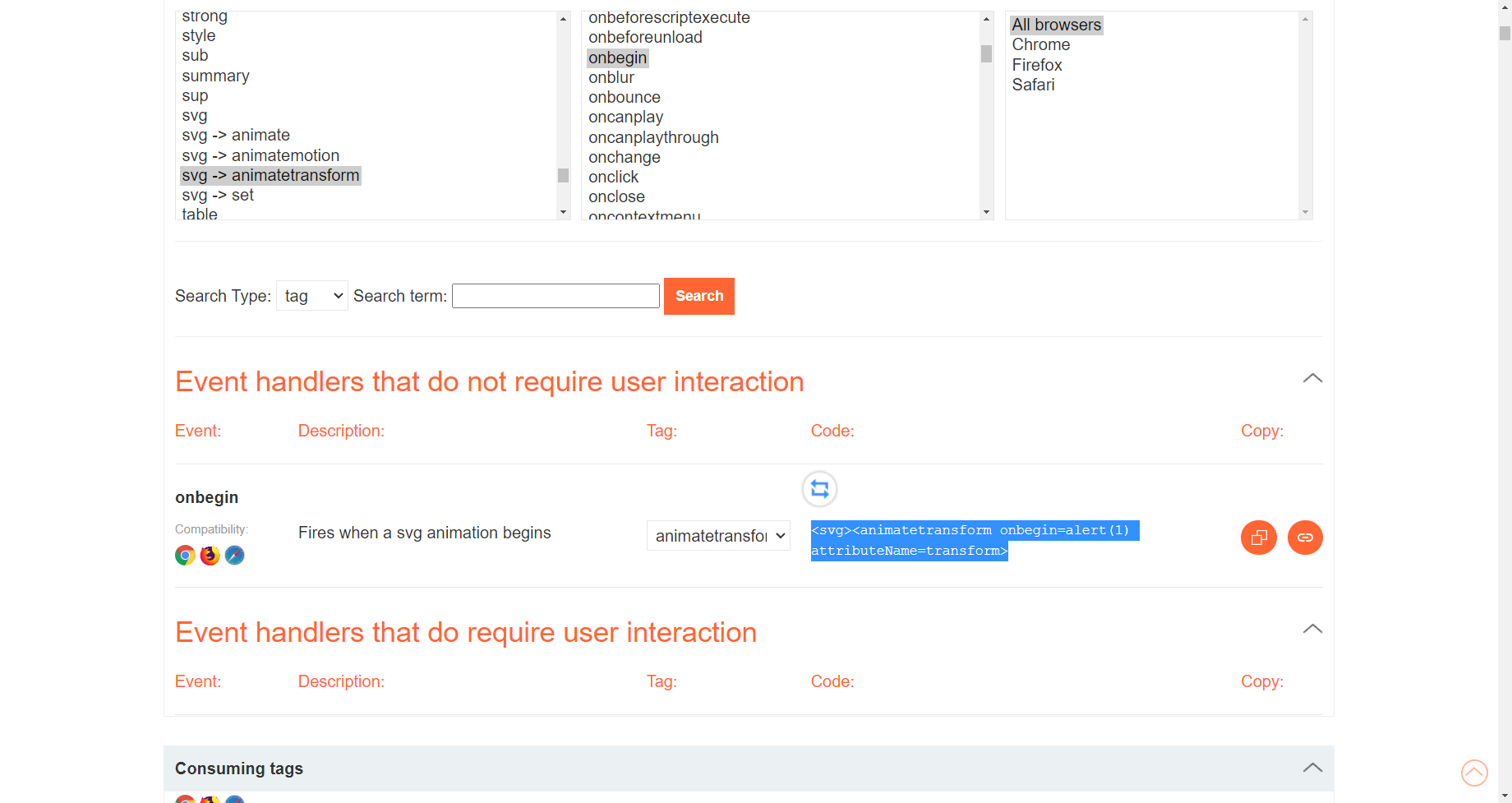This screenshot has width=1512, height=803.
Task: Select 'onclose' in the events list
Action: pos(616,196)
